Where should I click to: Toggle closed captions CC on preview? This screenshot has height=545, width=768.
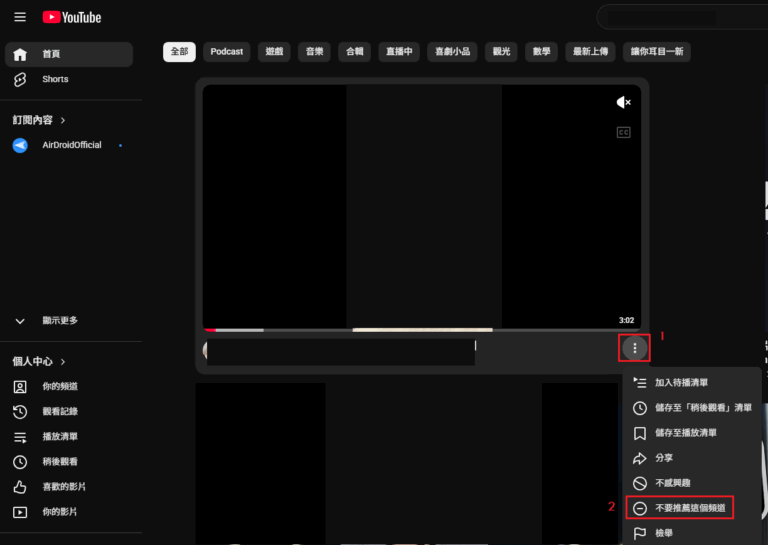coord(624,132)
